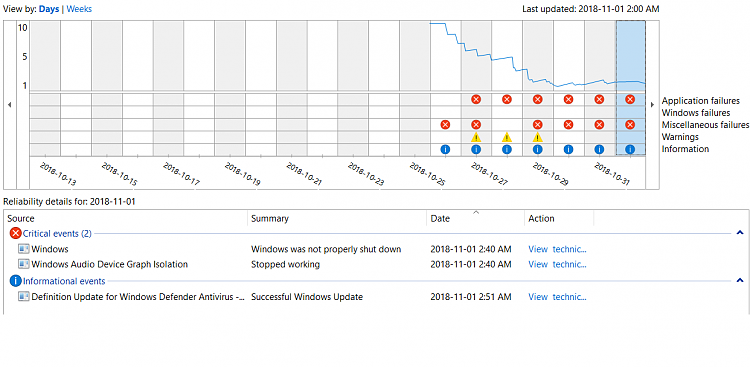Click the '2018-10-25' date axis label
The height and width of the screenshot is (367, 750).
click(x=428, y=174)
